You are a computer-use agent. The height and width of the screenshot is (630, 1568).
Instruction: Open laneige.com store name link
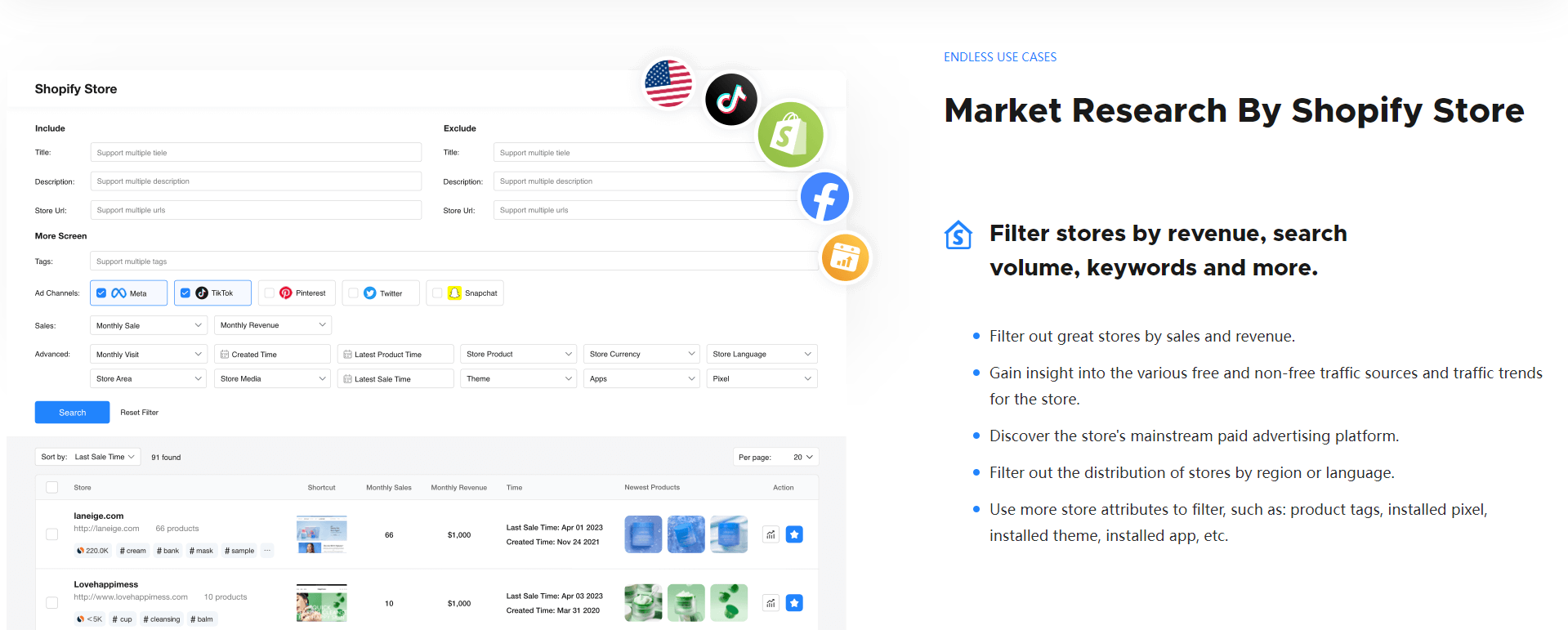[x=99, y=516]
